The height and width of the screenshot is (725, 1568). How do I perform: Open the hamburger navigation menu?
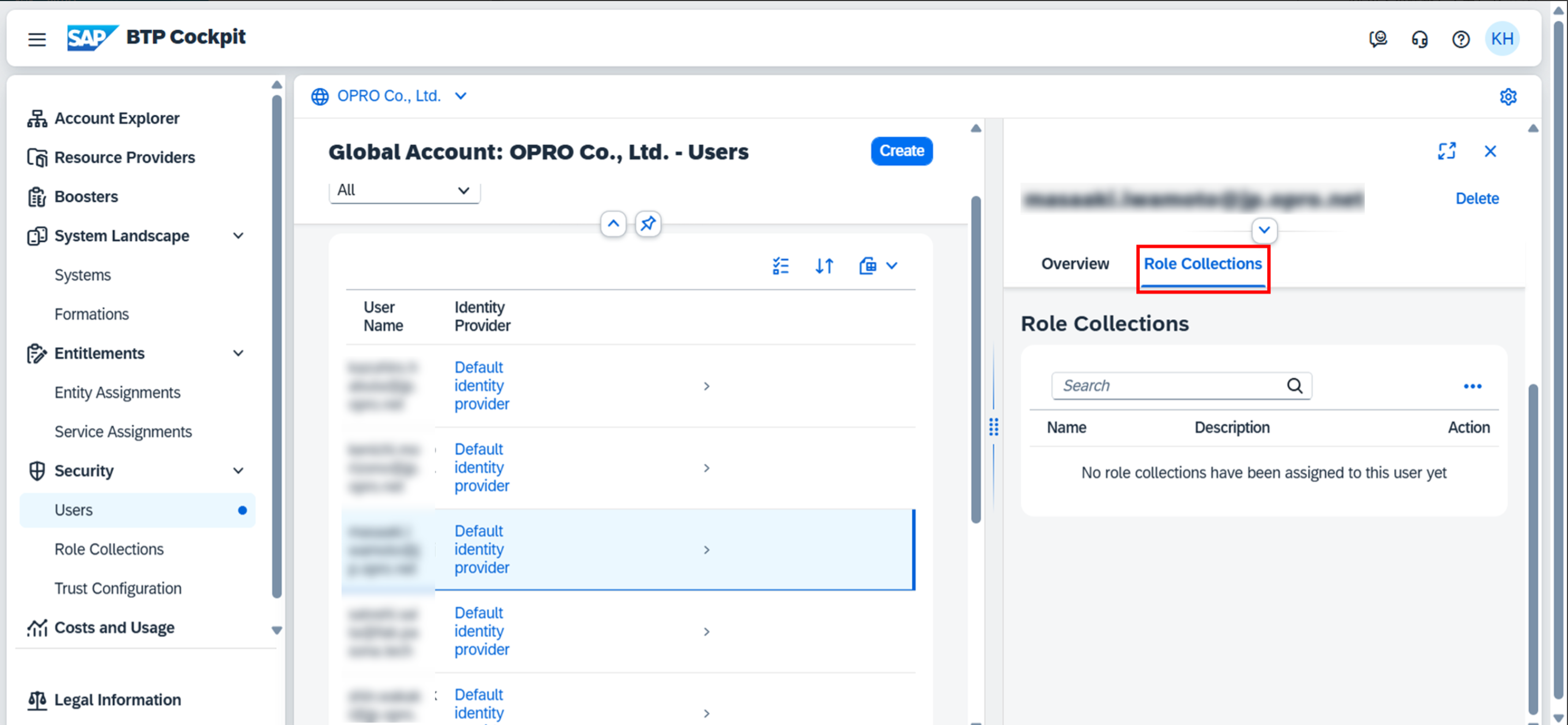coord(36,40)
